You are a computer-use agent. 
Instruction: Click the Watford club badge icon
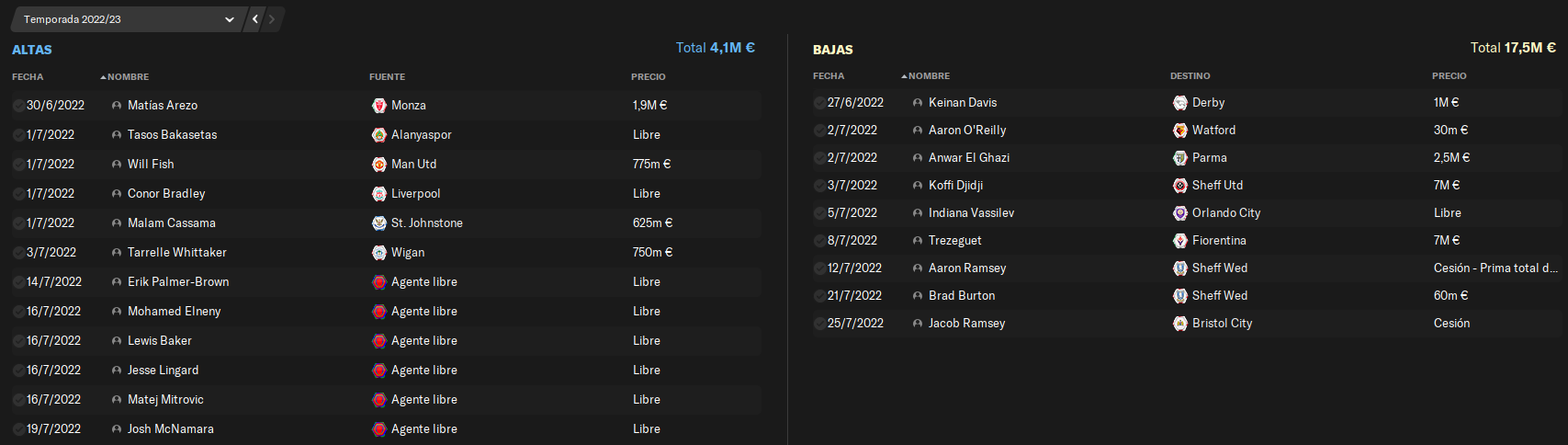pos(1180,131)
